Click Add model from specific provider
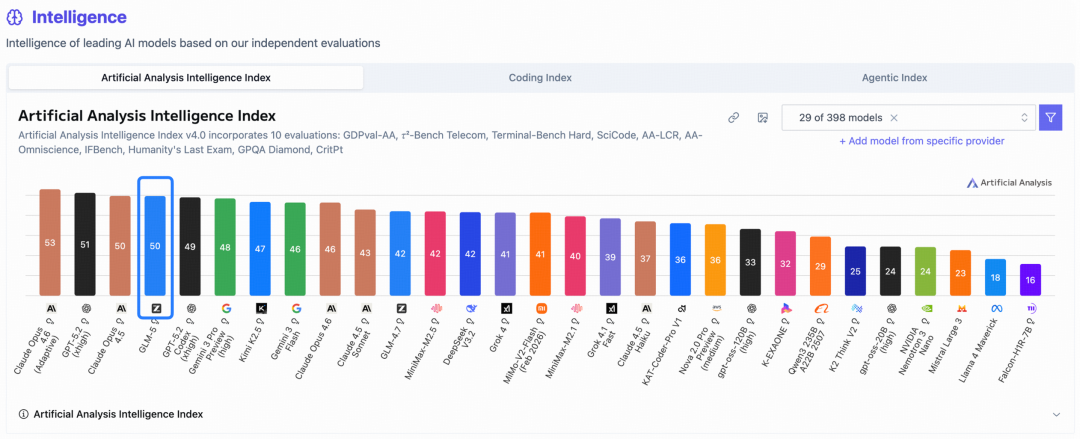Screen dimensions: 1080x439 pyautogui.click(x=921, y=141)
